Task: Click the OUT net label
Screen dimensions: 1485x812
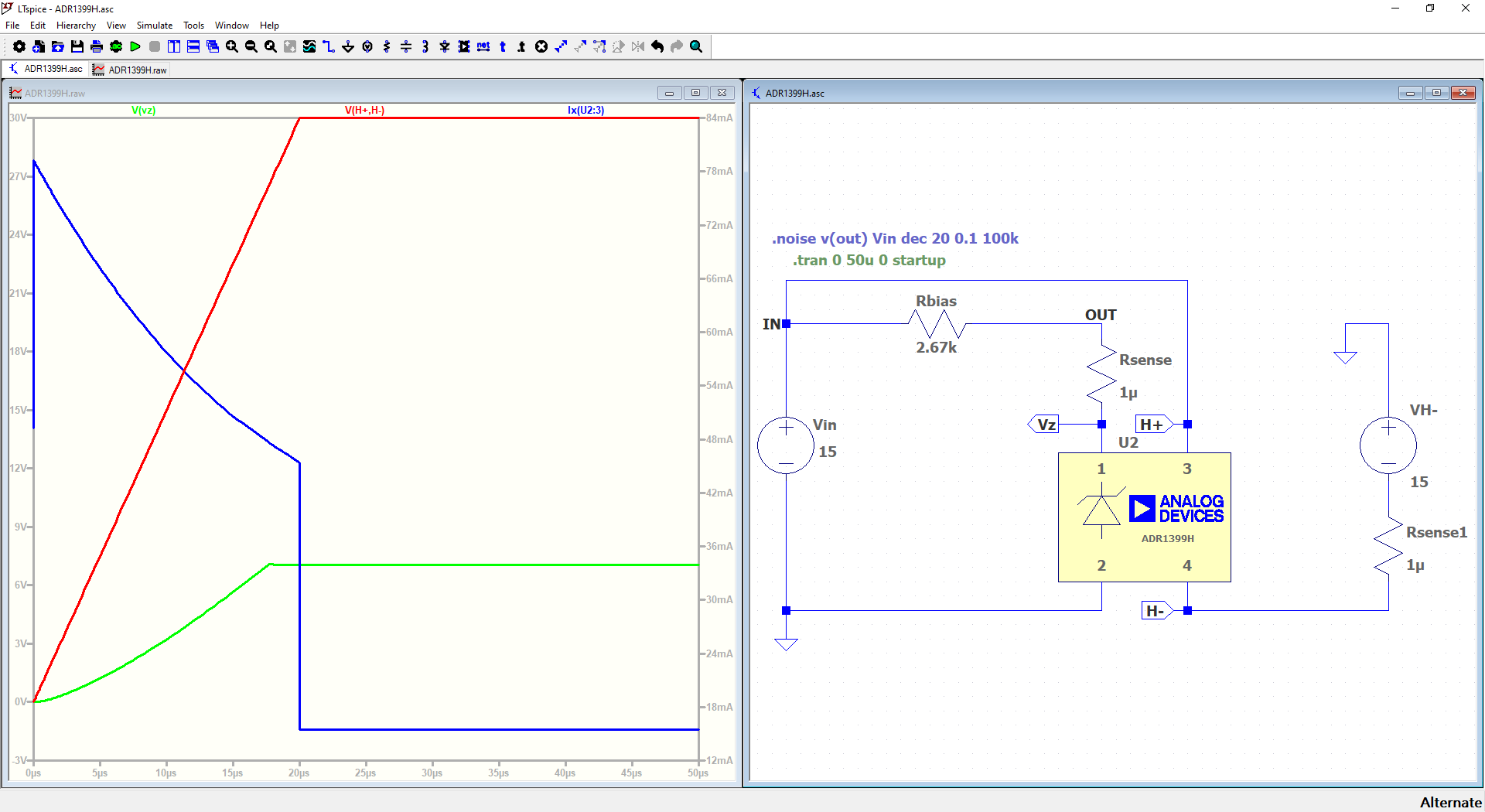Action: 1101,315
